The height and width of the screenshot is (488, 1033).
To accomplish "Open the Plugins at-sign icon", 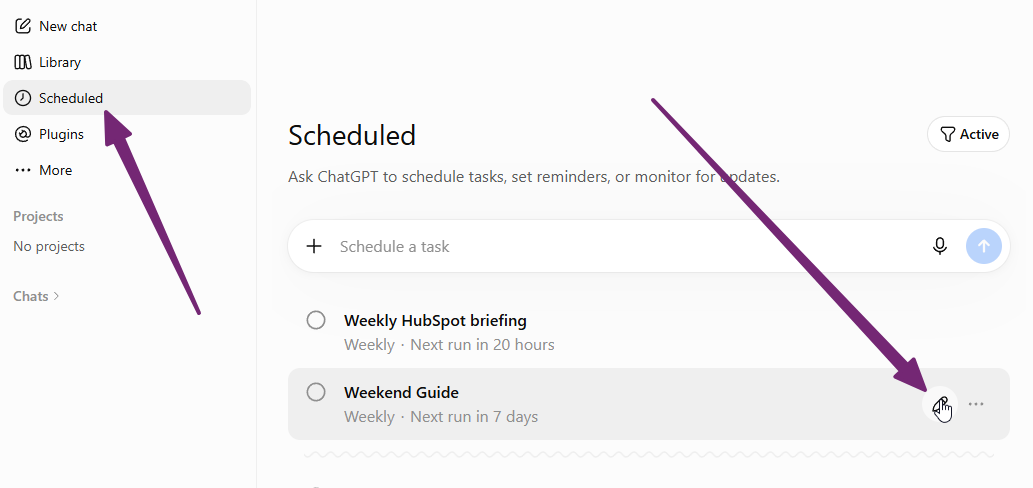I will click(x=22, y=134).
